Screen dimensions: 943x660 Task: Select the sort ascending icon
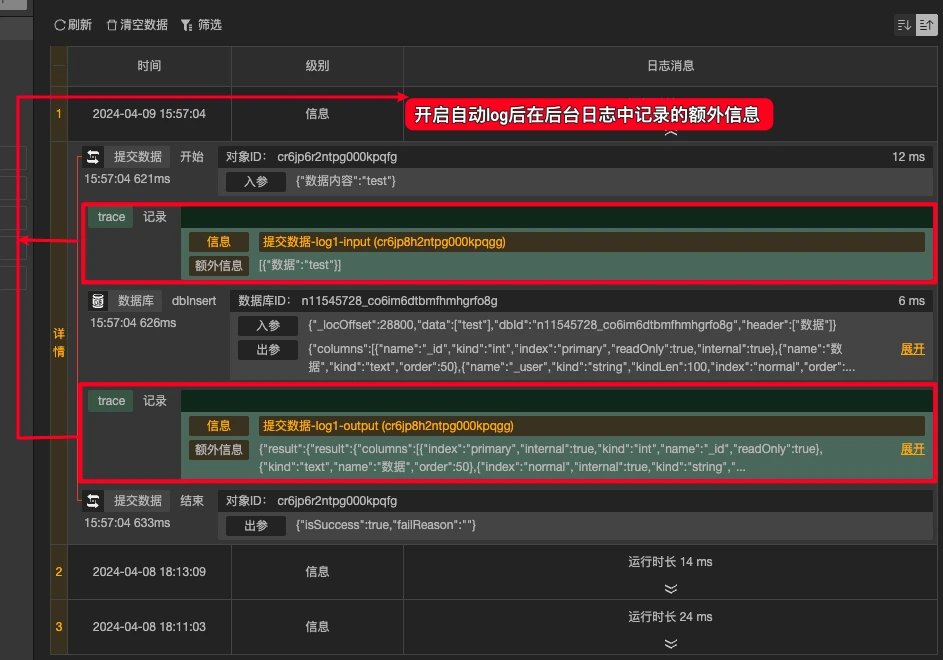(926, 25)
